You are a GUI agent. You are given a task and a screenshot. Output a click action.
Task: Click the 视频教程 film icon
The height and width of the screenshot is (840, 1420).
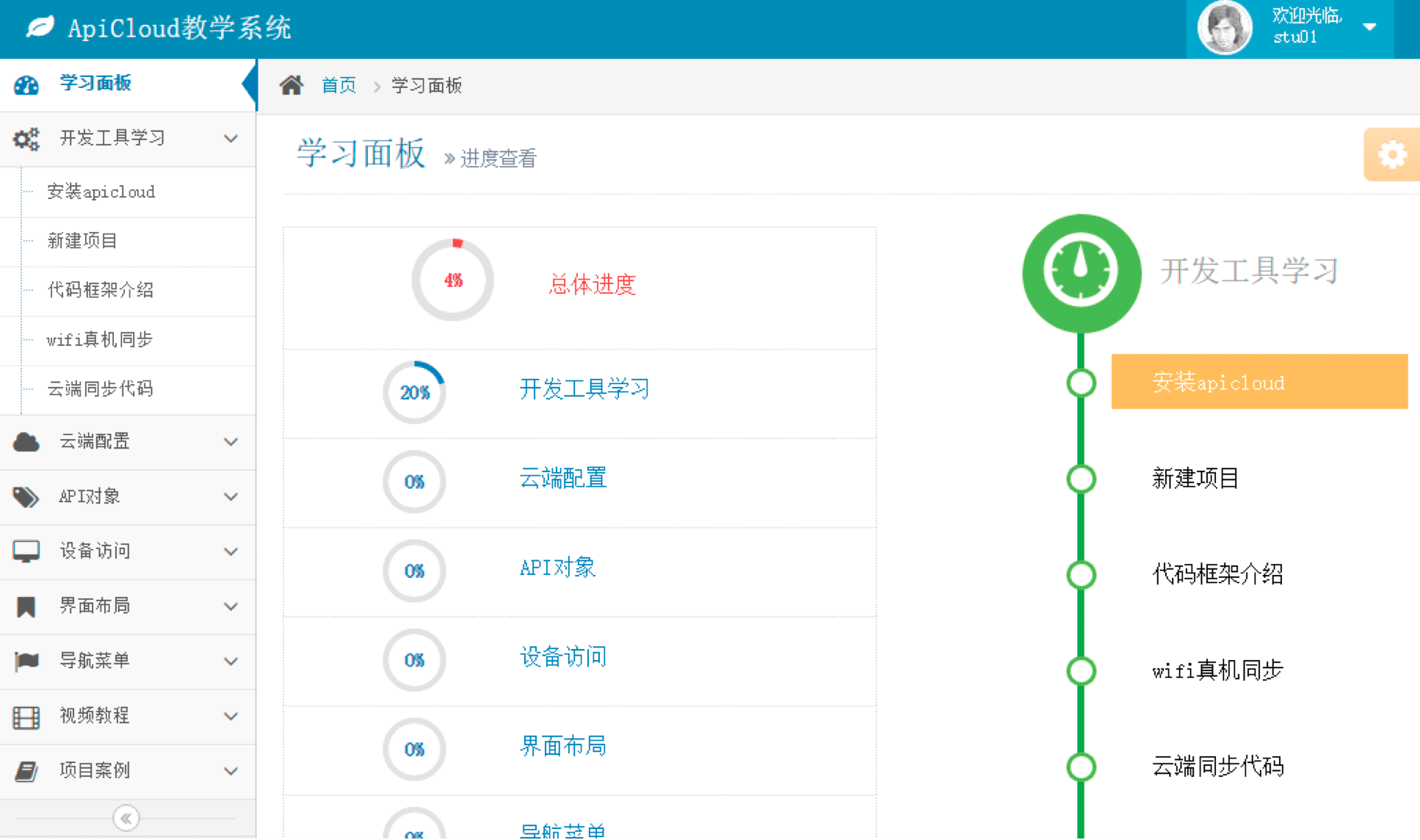tap(26, 717)
